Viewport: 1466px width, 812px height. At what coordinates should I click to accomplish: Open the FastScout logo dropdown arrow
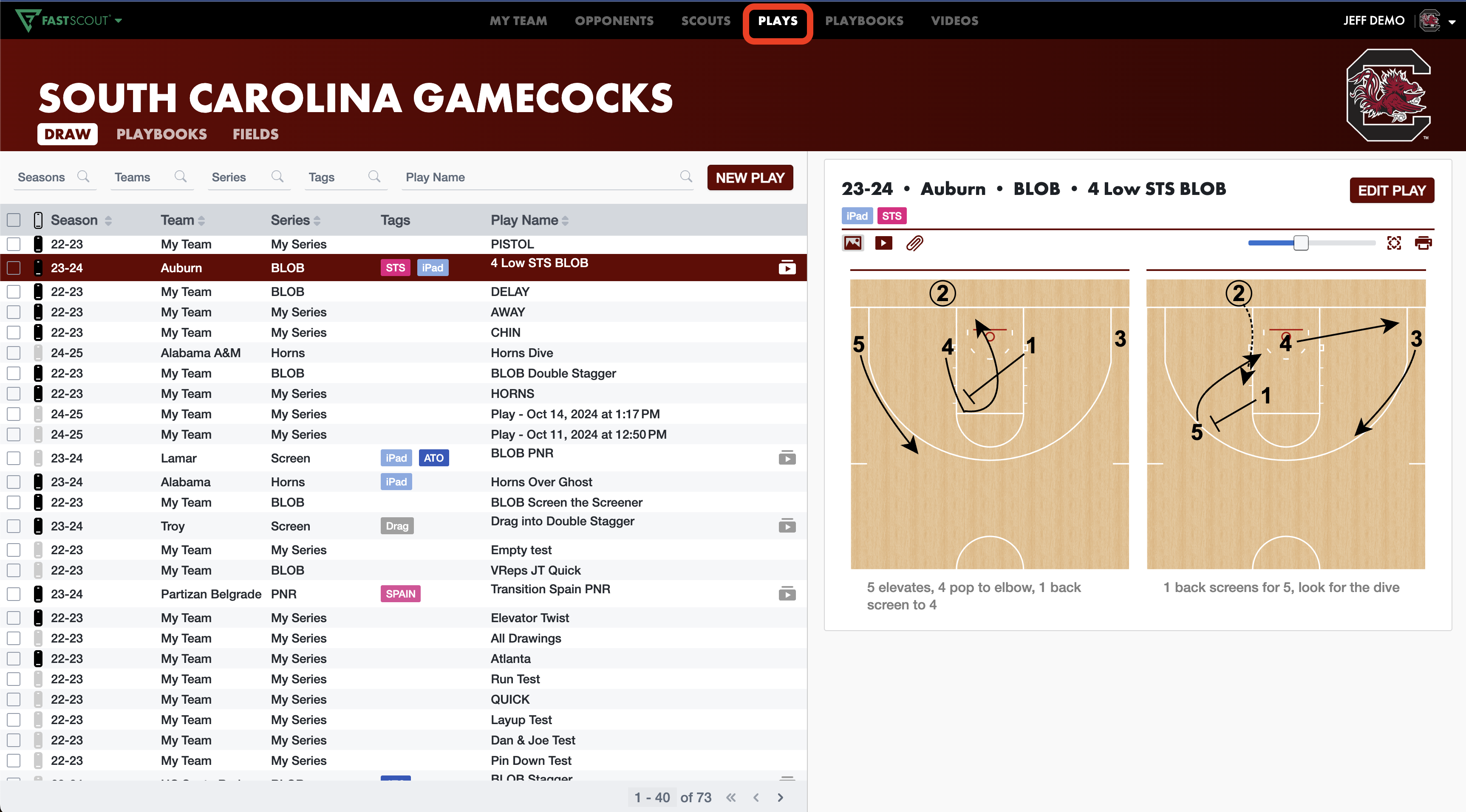point(119,20)
